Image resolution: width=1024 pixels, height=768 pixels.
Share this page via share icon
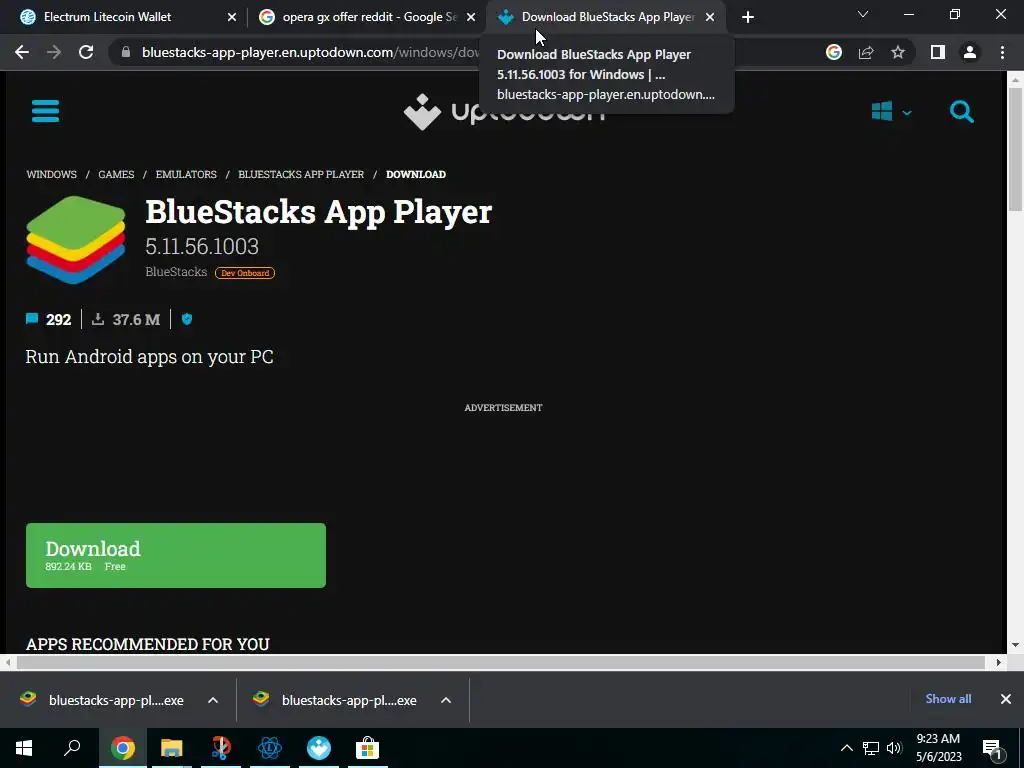[x=866, y=52]
